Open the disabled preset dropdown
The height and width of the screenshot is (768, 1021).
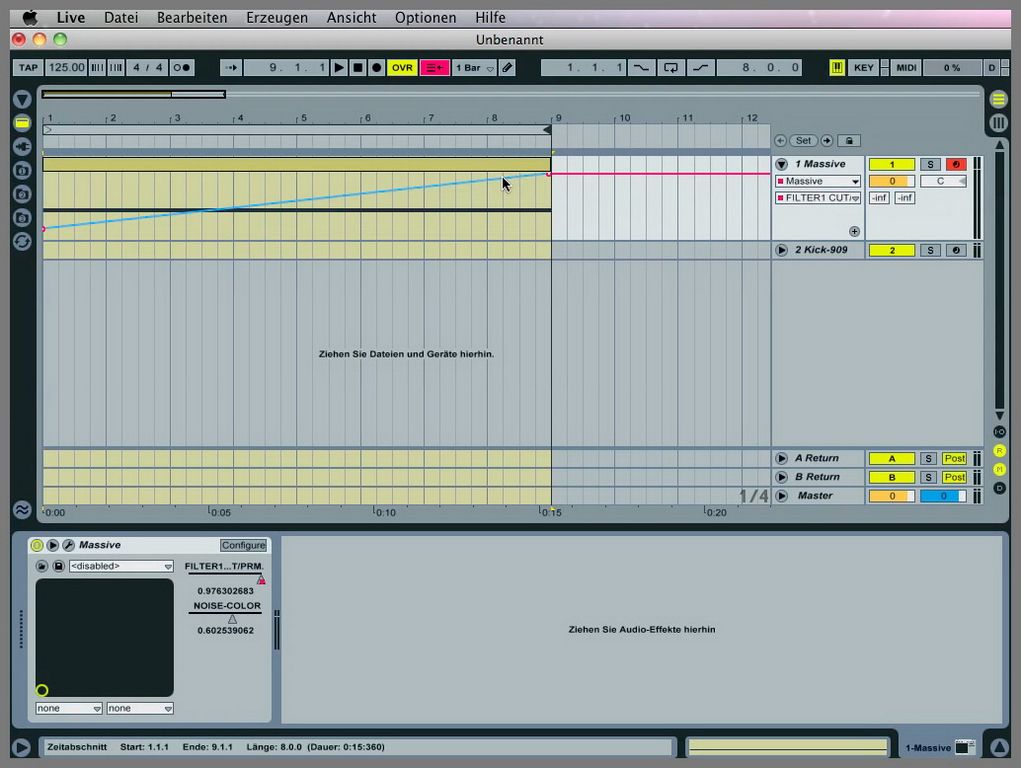[x=120, y=566]
